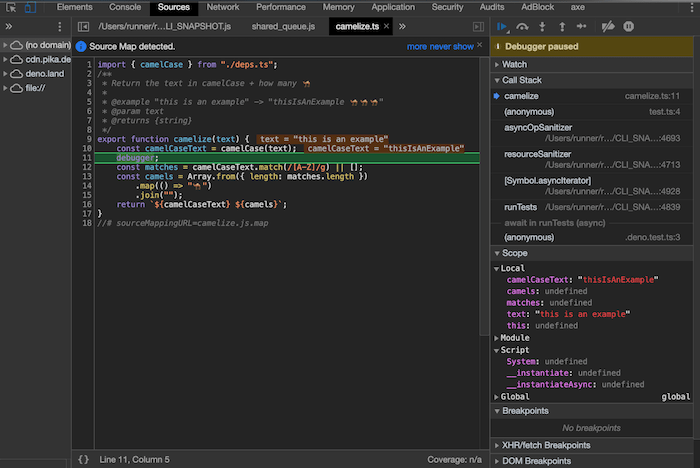This screenshot has height=468, width=700.
Task: Select the resourceSanitizer stack frame
Action: click(592, 159)
